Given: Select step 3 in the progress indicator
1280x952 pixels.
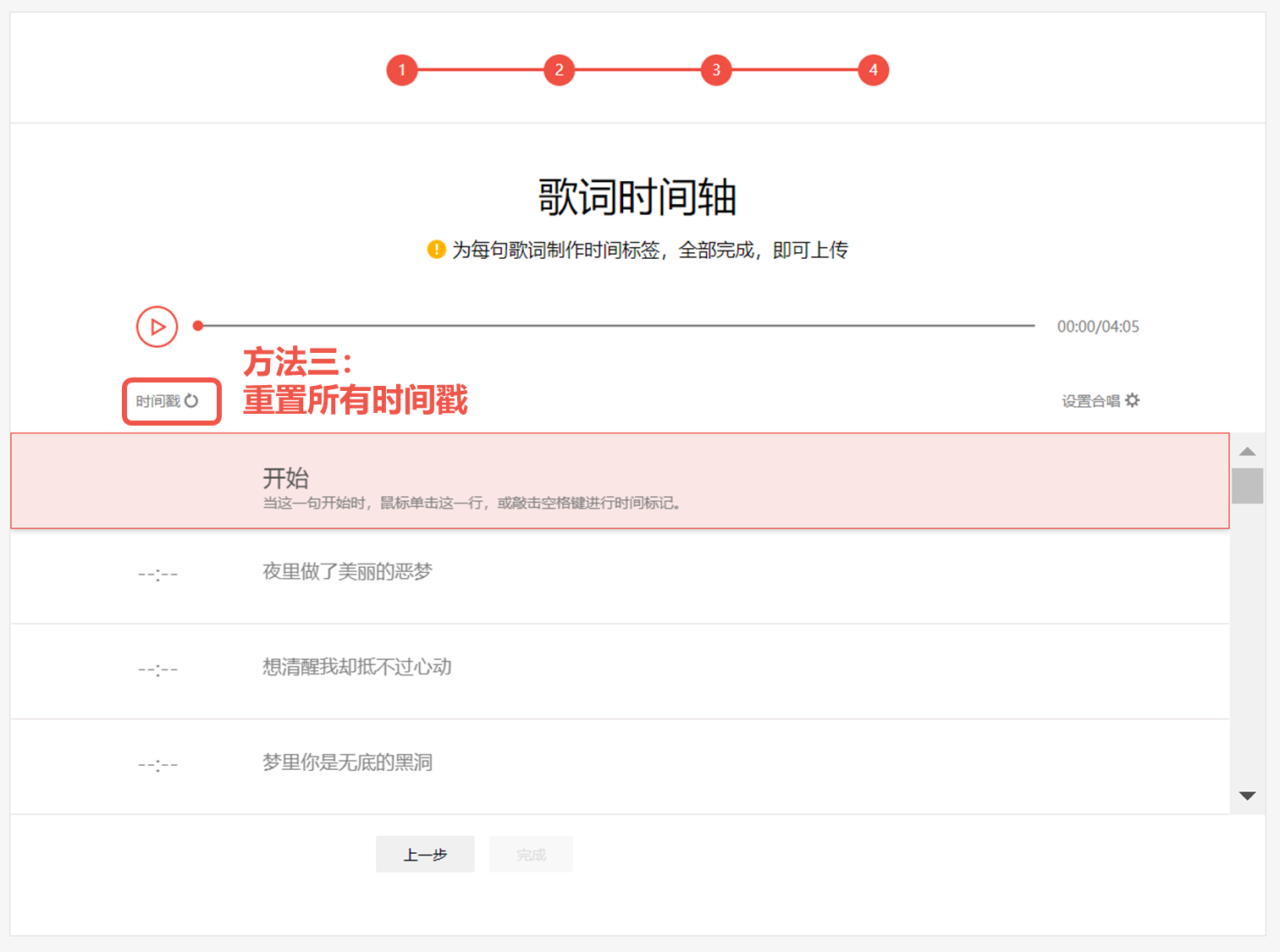Looking at the screenshot, I should point(716,70).
